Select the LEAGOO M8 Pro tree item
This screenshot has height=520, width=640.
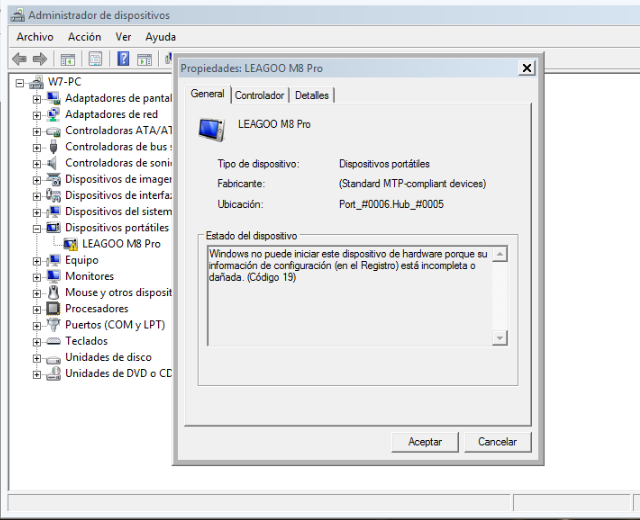pos(122,244)
